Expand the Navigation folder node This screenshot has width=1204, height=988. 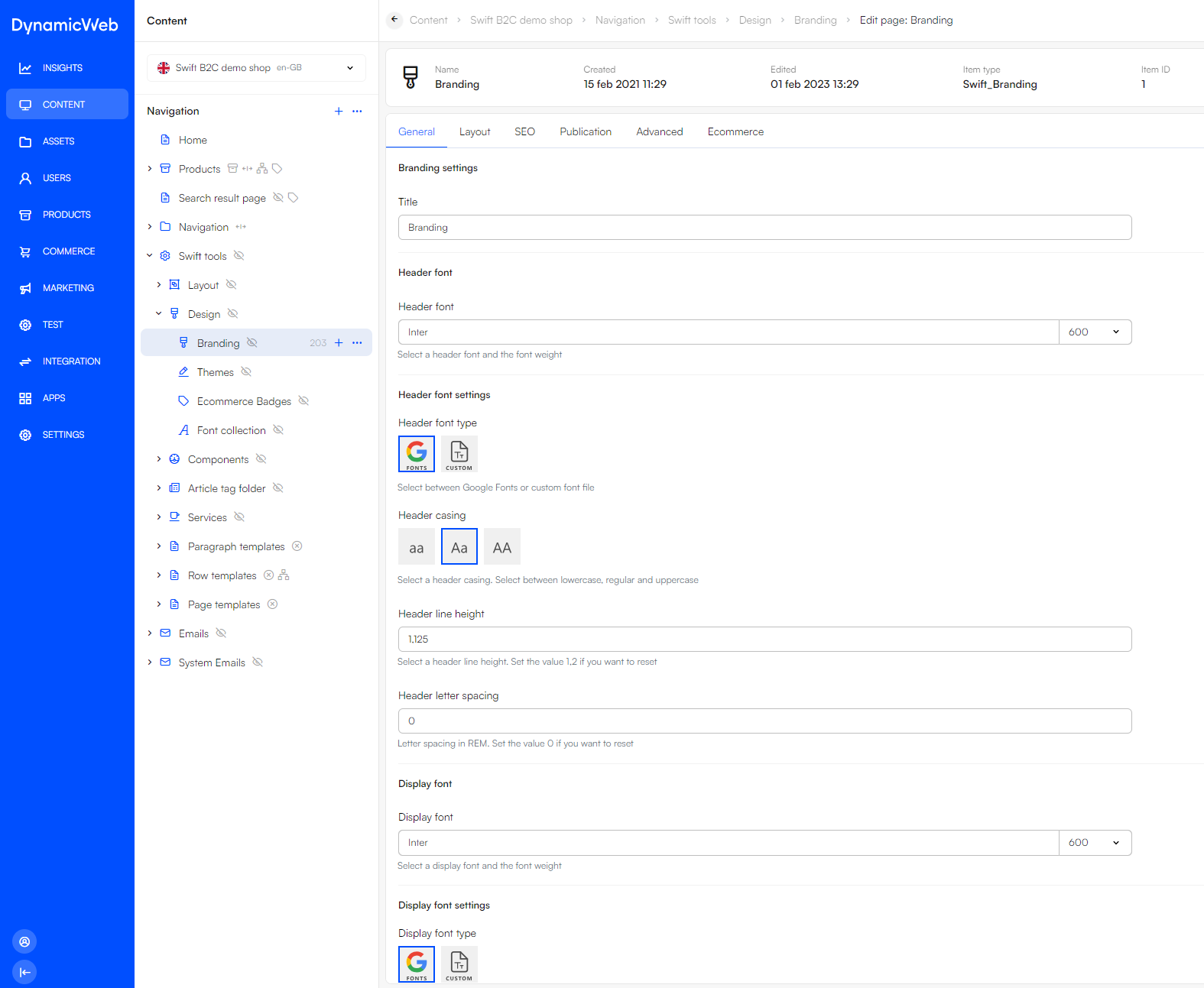pyautogui.click(x=150, y=227)
